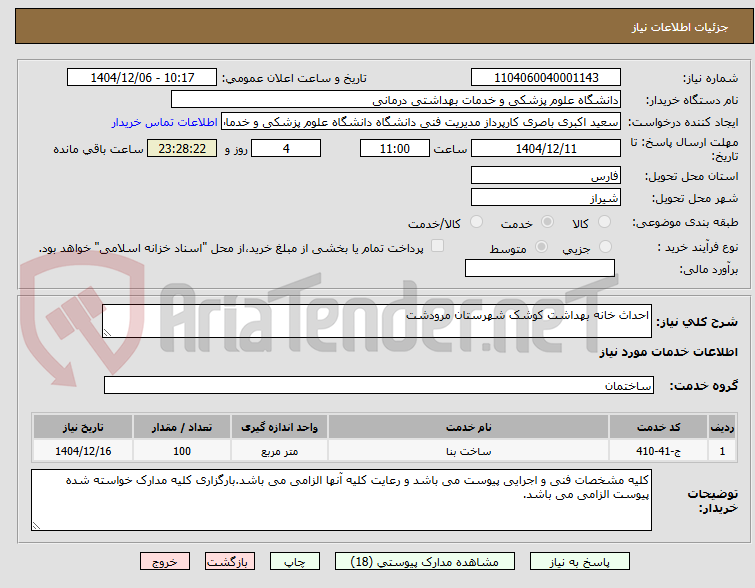This screenshot has height=588, width=755.
Task: Select the کالا/خدمت radio button
Action: click(476, 222)
